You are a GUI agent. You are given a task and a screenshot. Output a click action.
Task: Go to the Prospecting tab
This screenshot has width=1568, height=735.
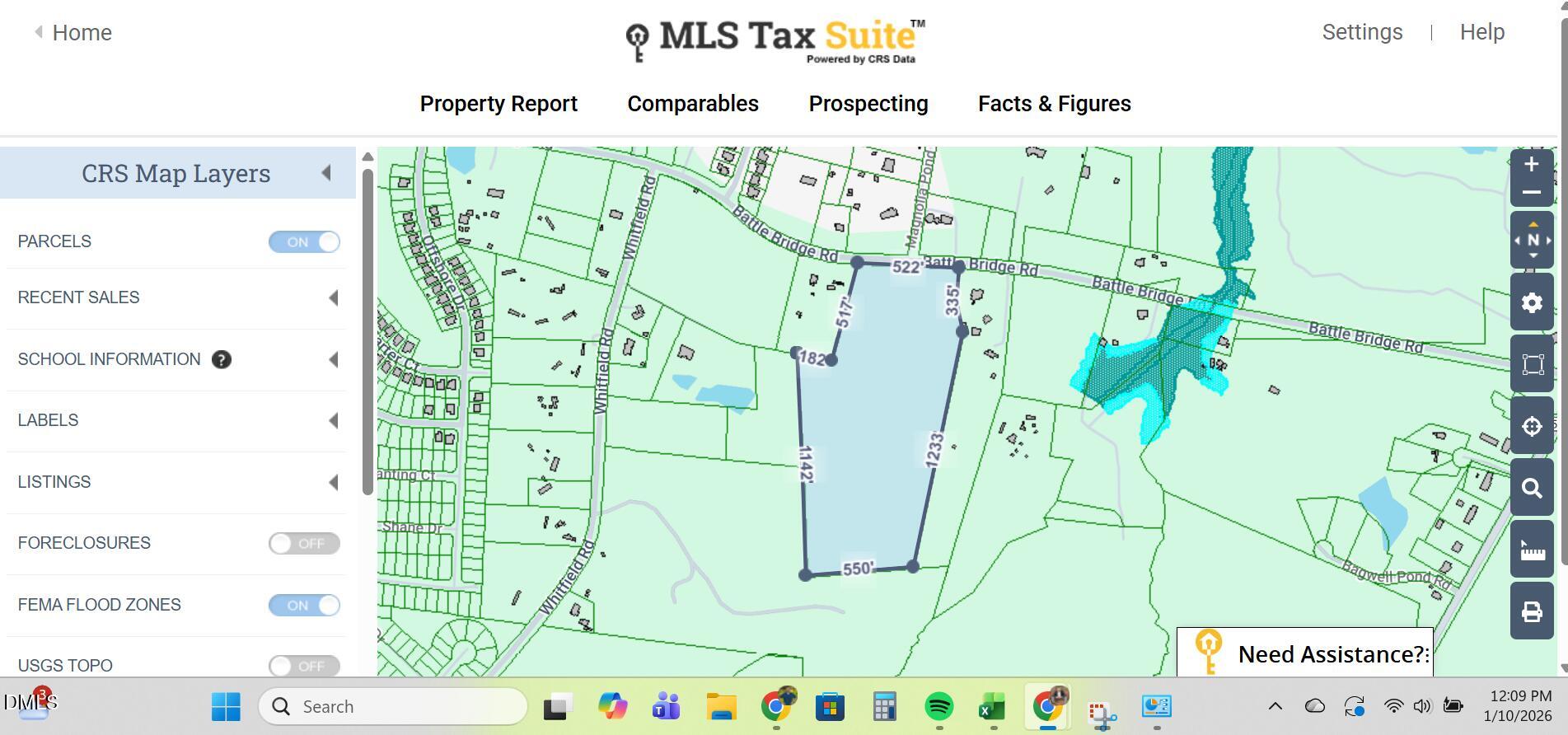click(868, 104)
